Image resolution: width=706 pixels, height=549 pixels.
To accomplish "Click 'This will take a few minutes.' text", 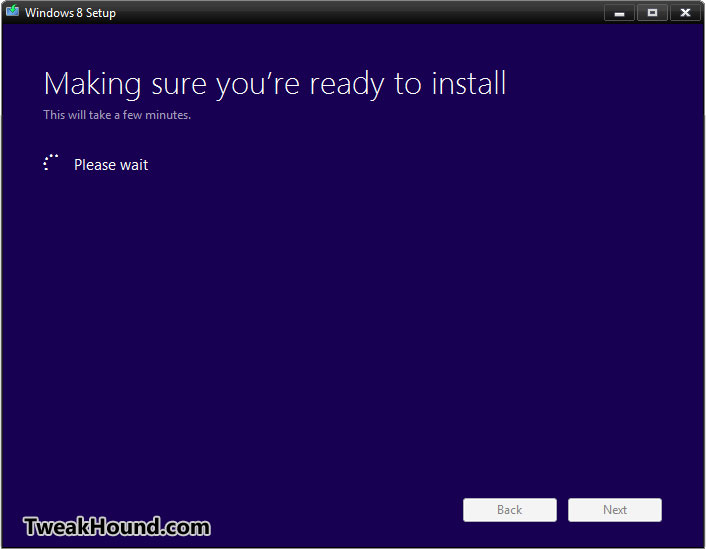I will pos(117,115).
